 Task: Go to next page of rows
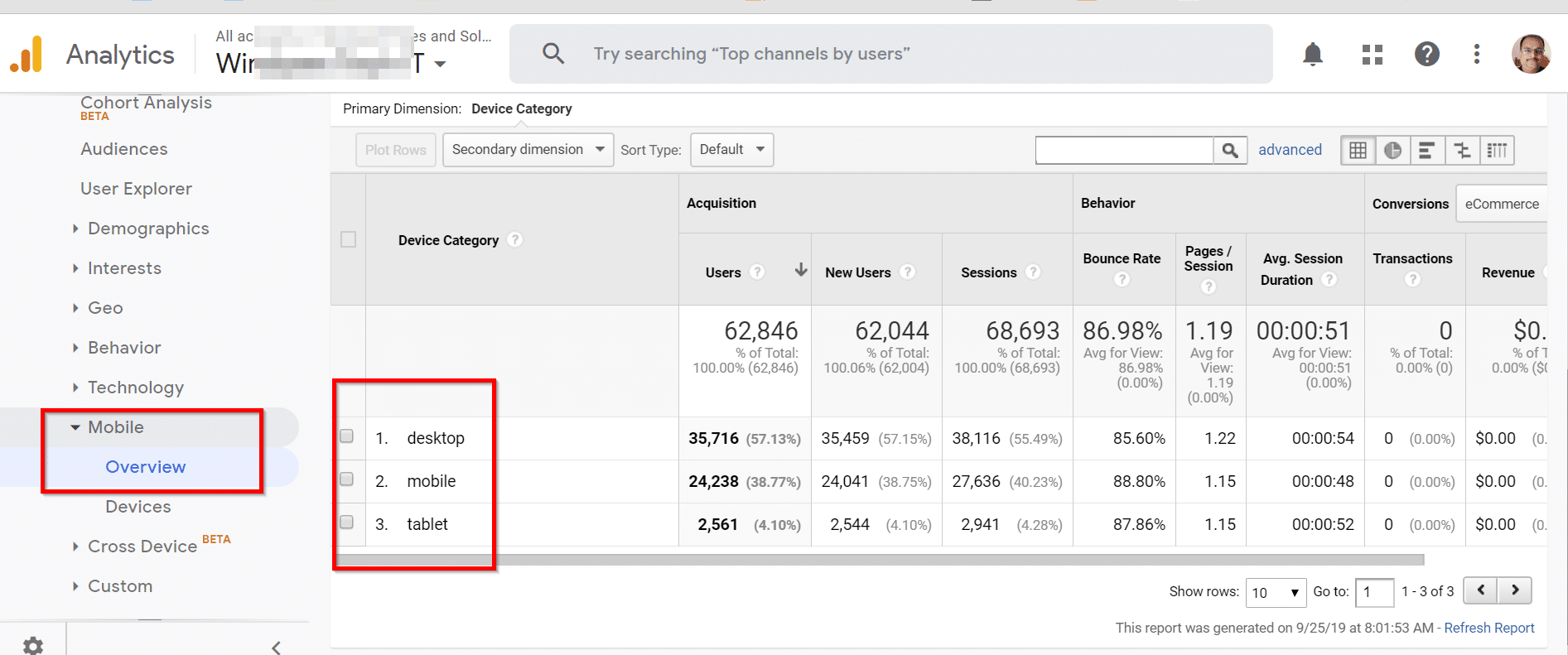(1515, 590)
